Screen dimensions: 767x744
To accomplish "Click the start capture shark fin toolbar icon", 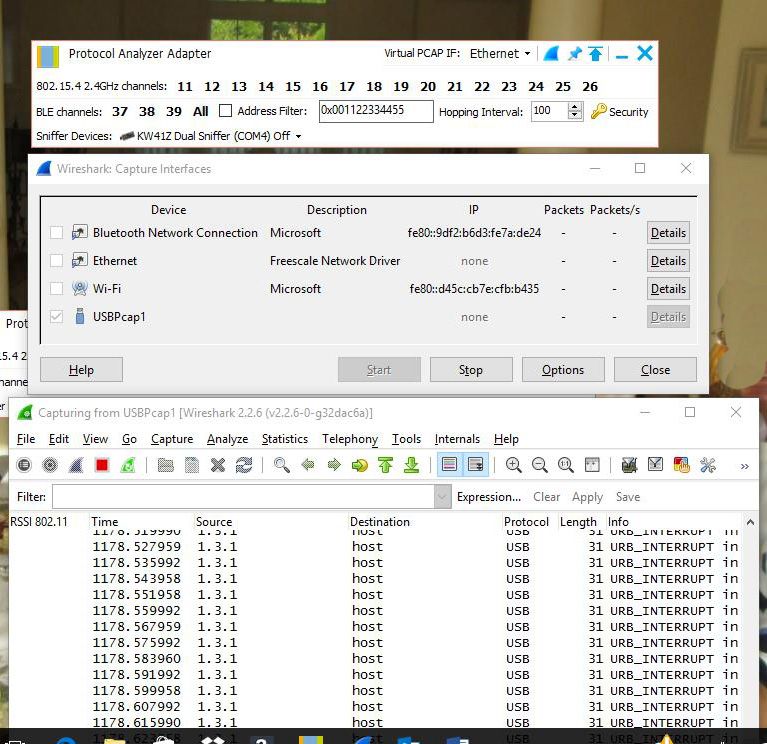I will tap(76, 465).
